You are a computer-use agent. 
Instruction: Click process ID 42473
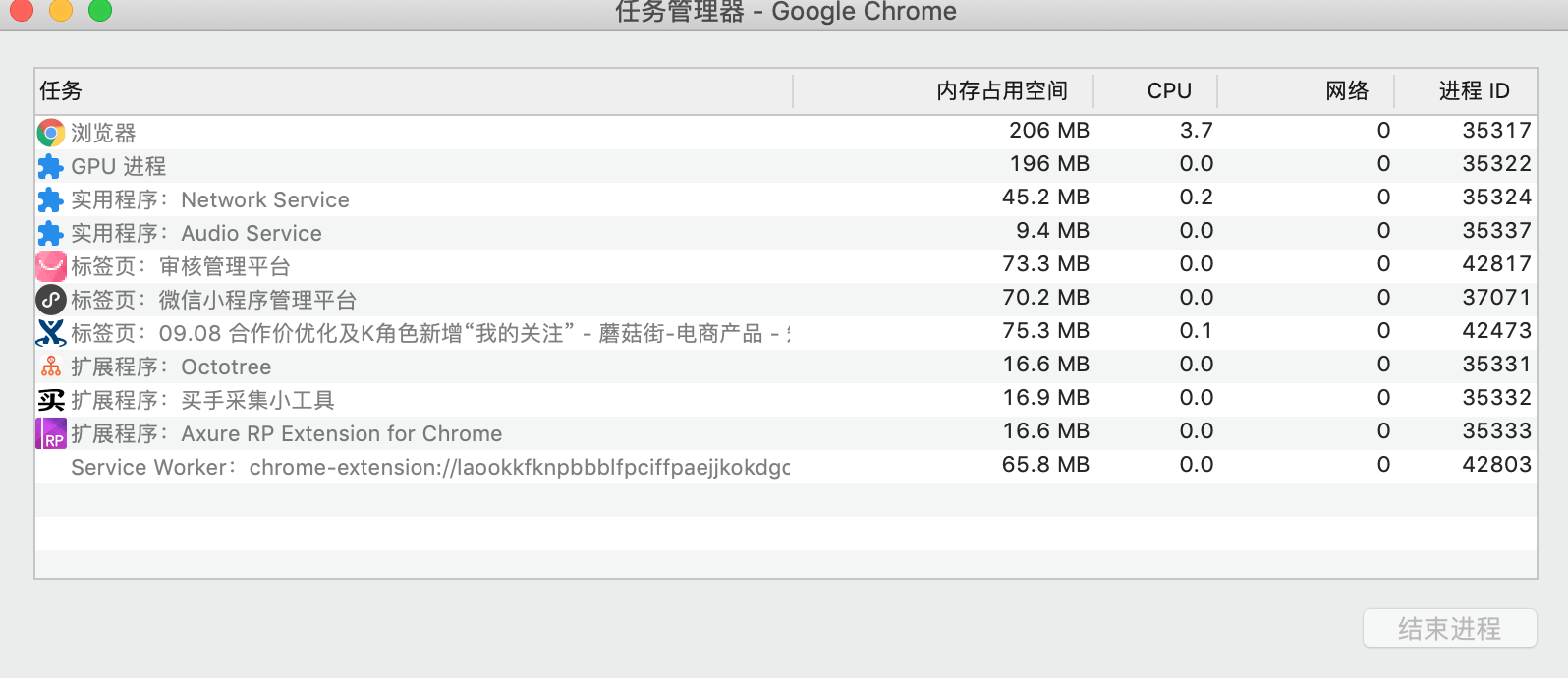(x=1496, y=331)
